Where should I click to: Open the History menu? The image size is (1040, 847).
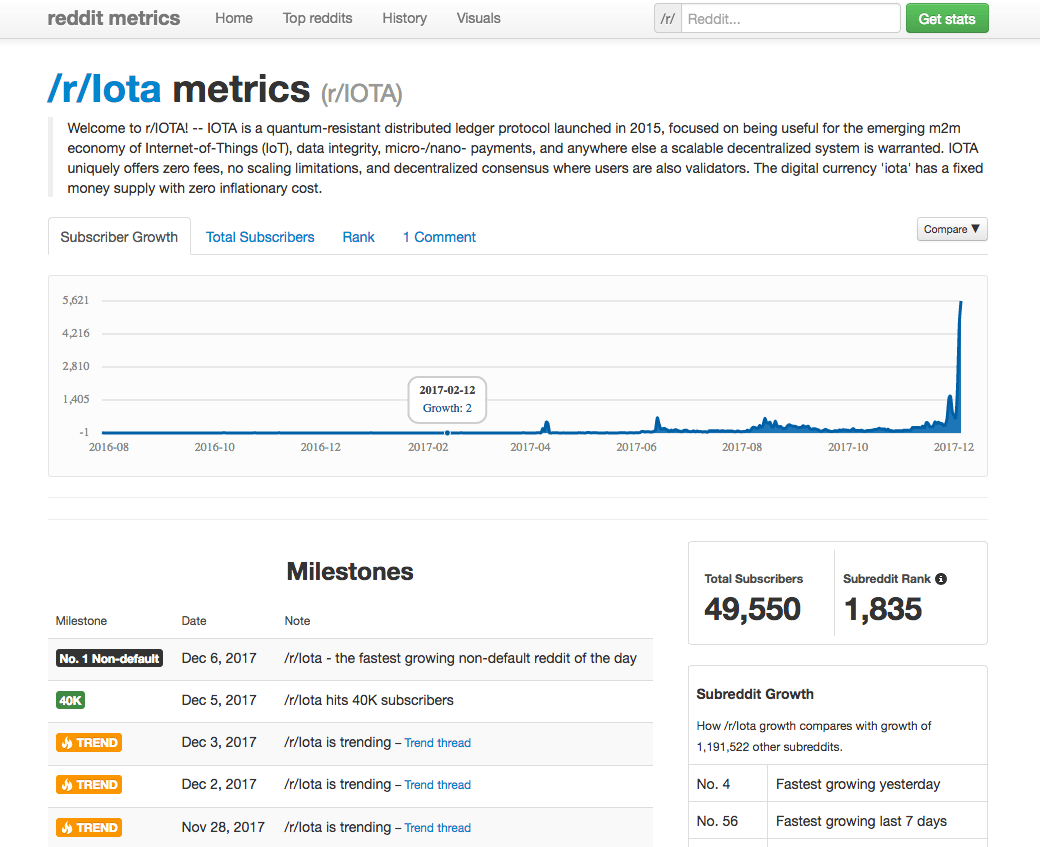click(404, 18)
